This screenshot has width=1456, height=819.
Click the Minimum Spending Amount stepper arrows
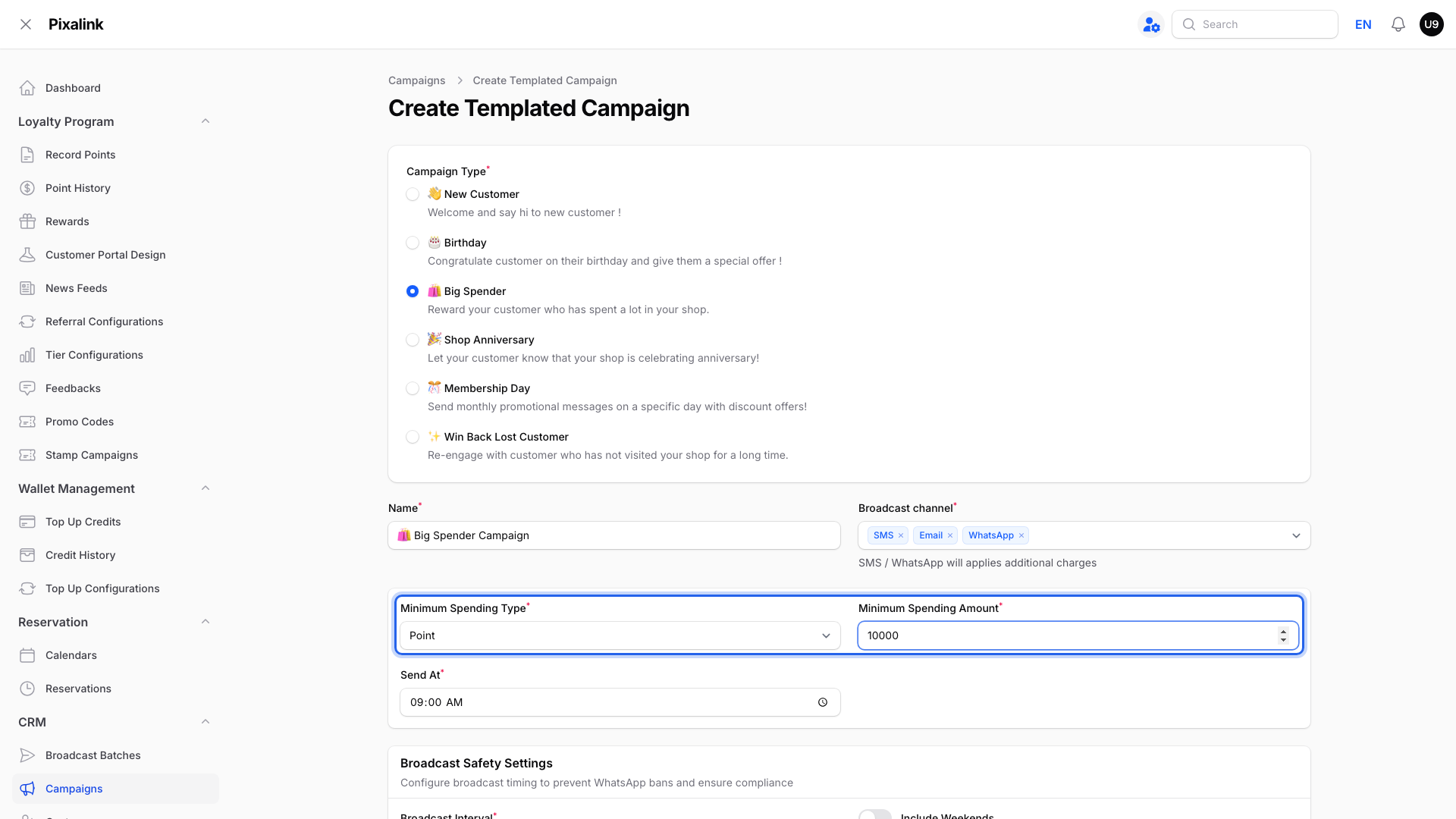tap(1283, 635)
